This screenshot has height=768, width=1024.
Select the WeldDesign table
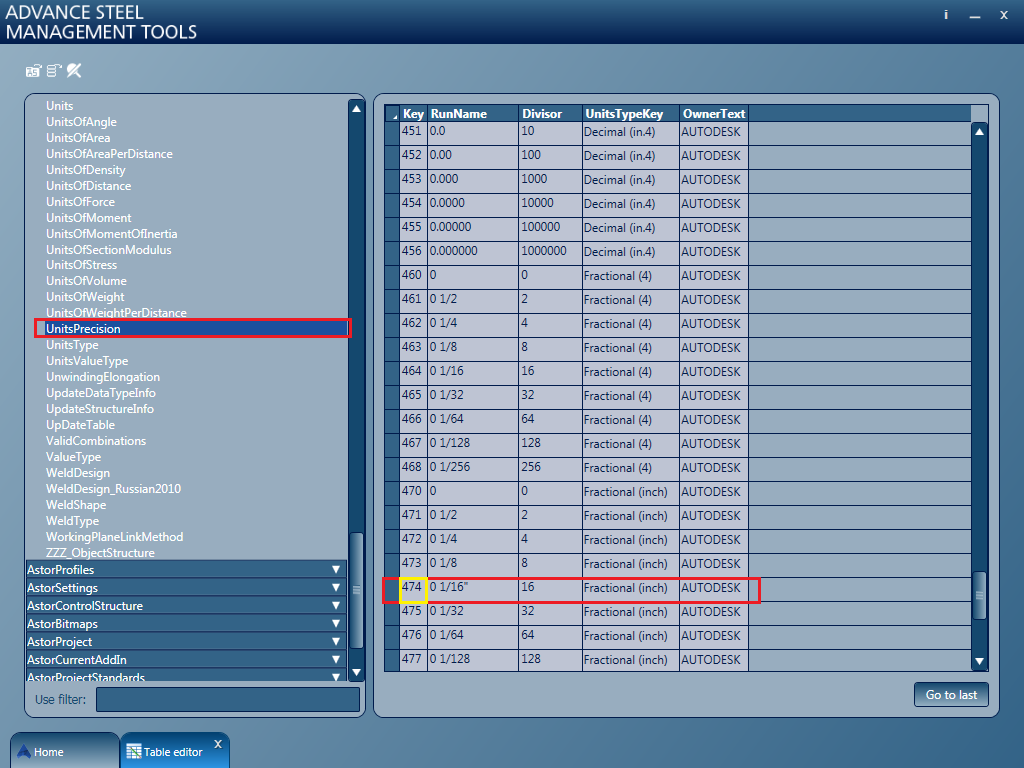pyautogui.click(x=78, y=473)
